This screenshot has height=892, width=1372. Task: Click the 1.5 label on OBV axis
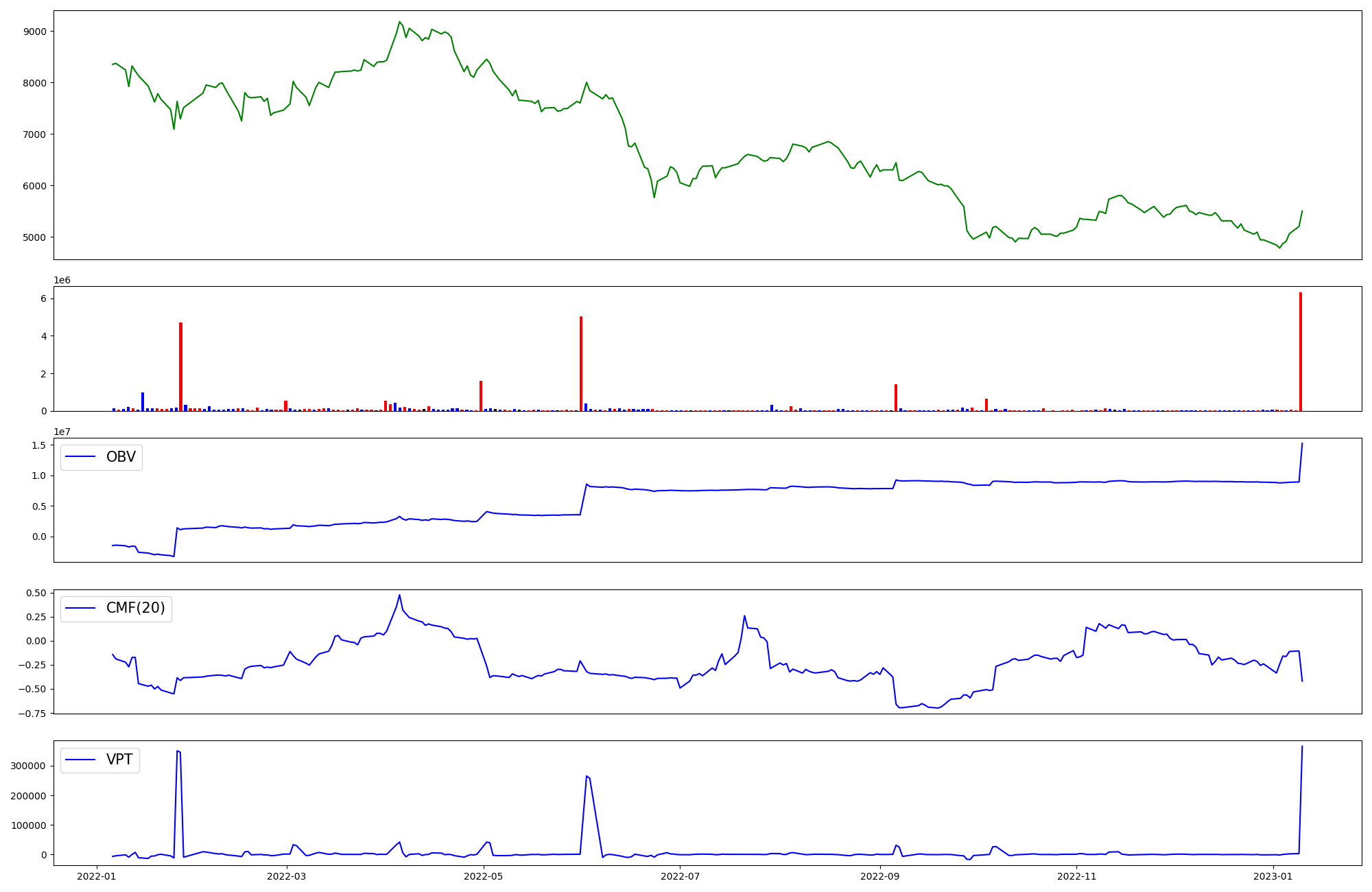(x=38, y=445)
